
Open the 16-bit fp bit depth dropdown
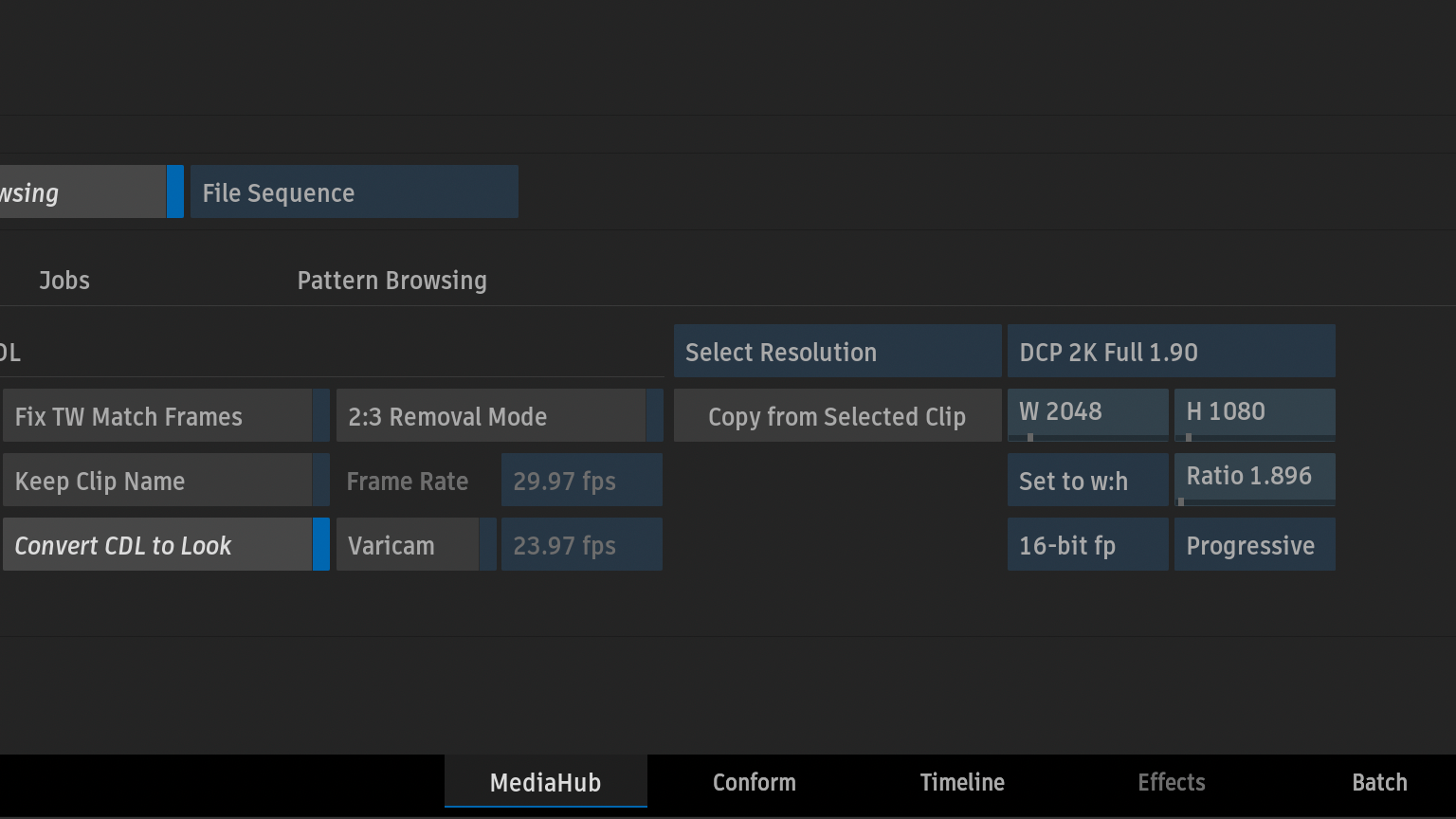pos(1087,545)
